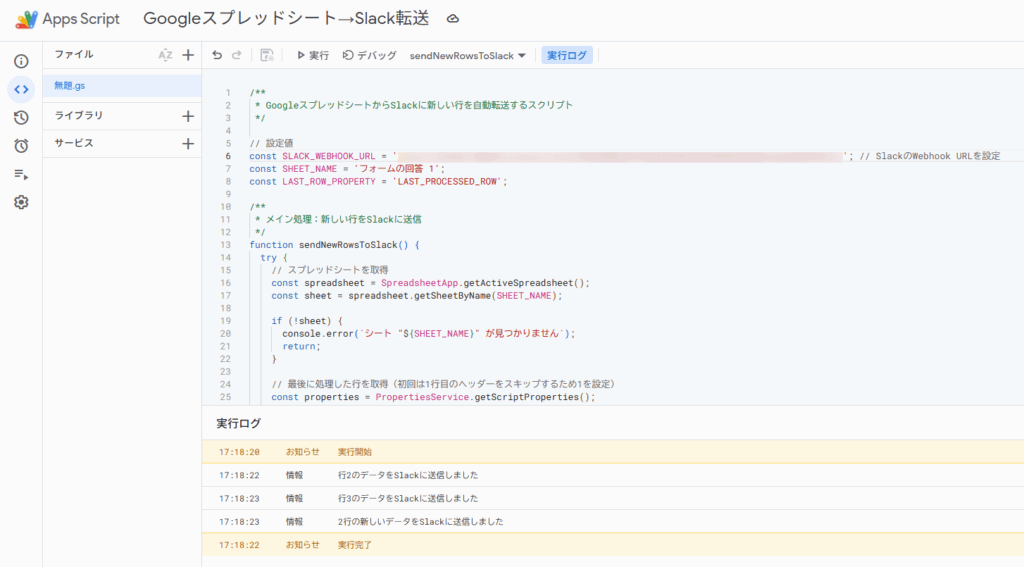Open the project history icon in sidebar
Screen dimensions: 1024x567
(22, 118)
